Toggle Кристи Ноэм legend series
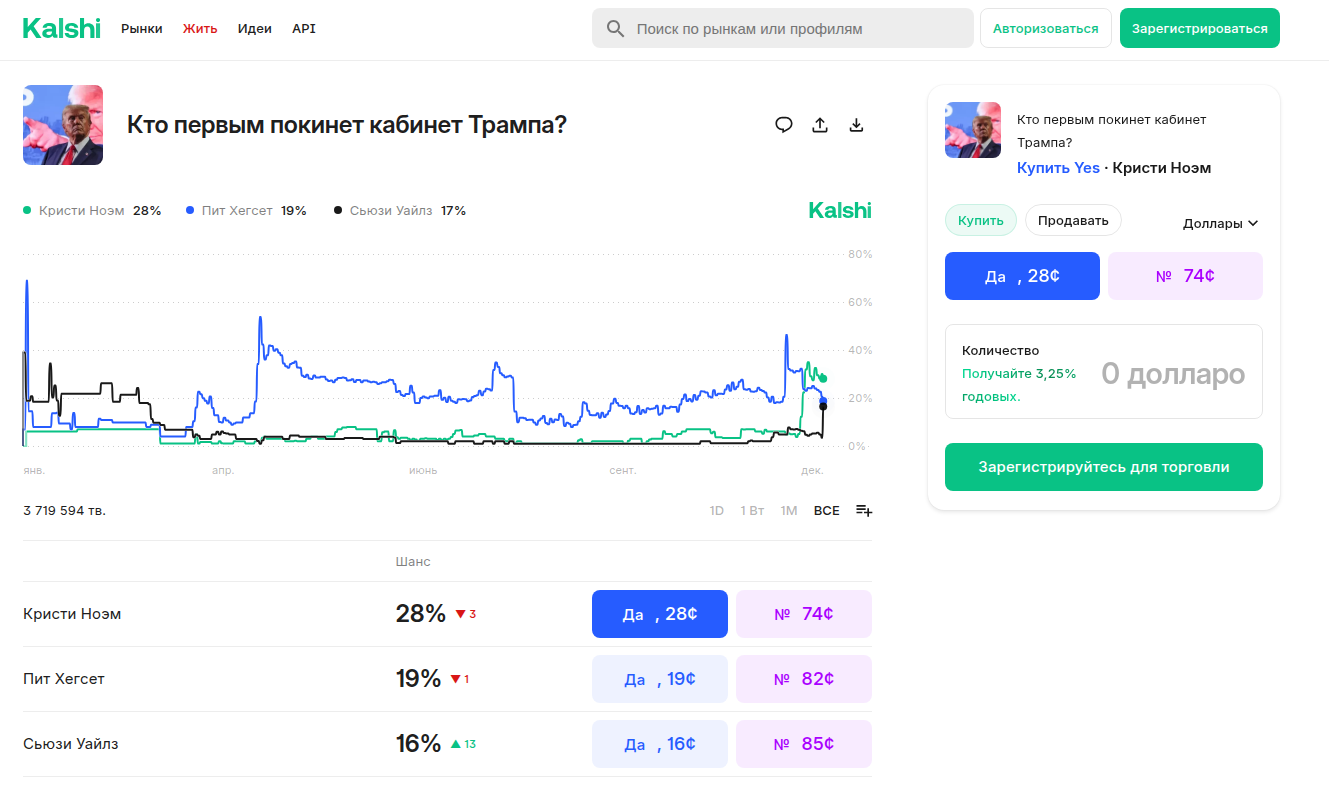1329x786 pixels. 82,211
